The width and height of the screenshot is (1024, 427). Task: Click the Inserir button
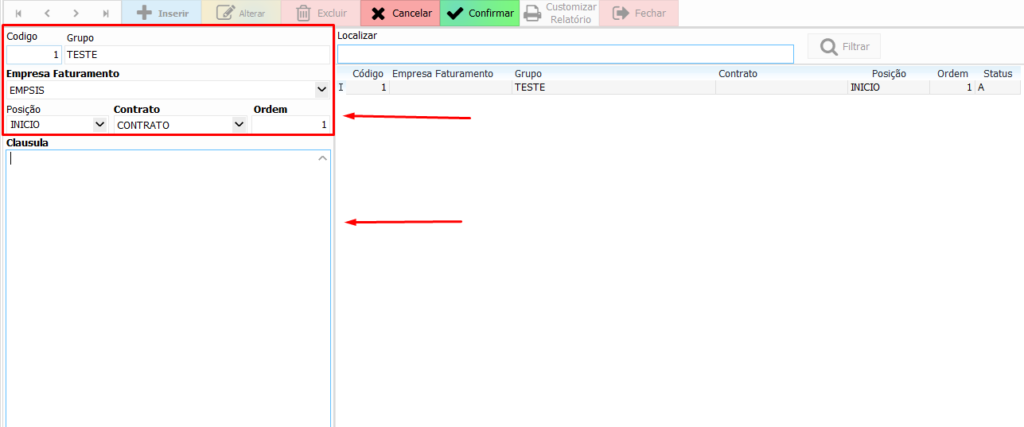[161, 13]
